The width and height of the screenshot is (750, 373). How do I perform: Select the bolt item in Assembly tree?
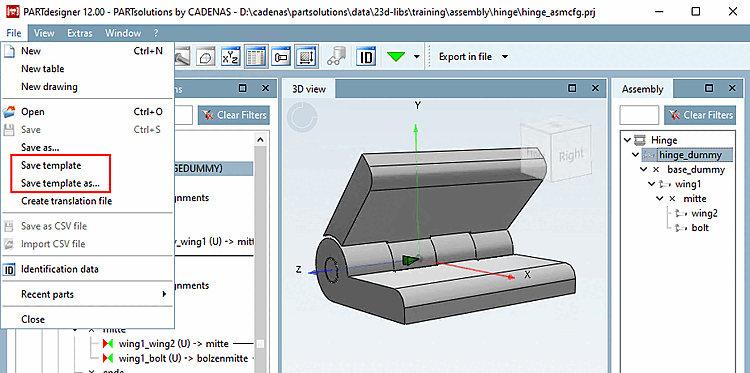(x=700, y=228)
